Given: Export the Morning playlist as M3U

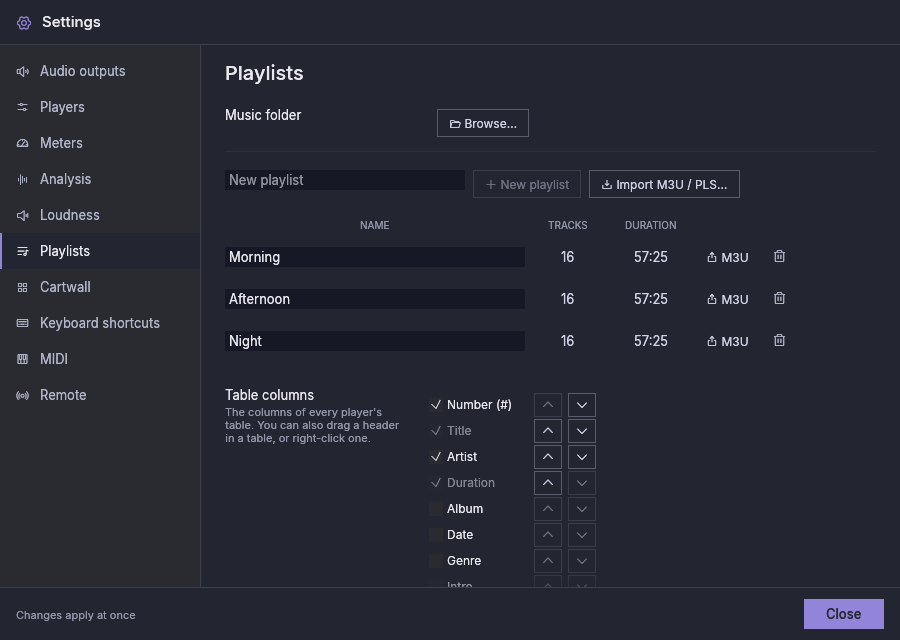Looking at the screenshot, I should pos(727,257).
